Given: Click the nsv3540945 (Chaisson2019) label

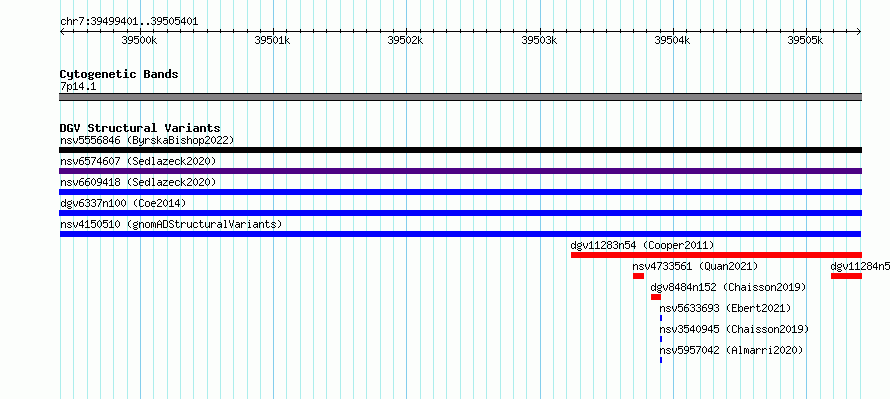Looking at the screenshot, I should click(x=734, y=329).
